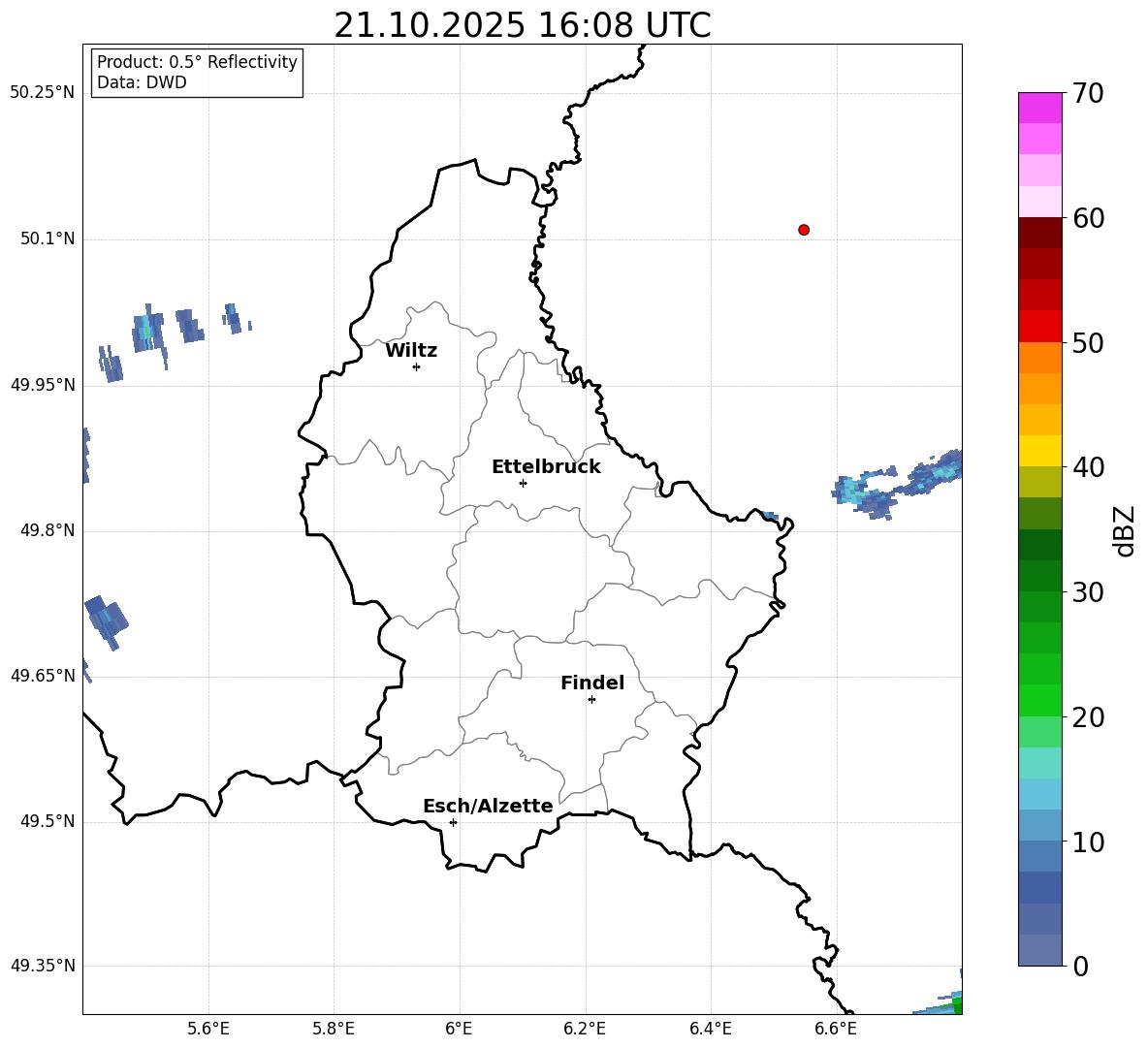Image resolution: width=1148 pixels, height=1048 pixels.
Task: Click colorbar tick label 30
Action: pos(1088,592)
